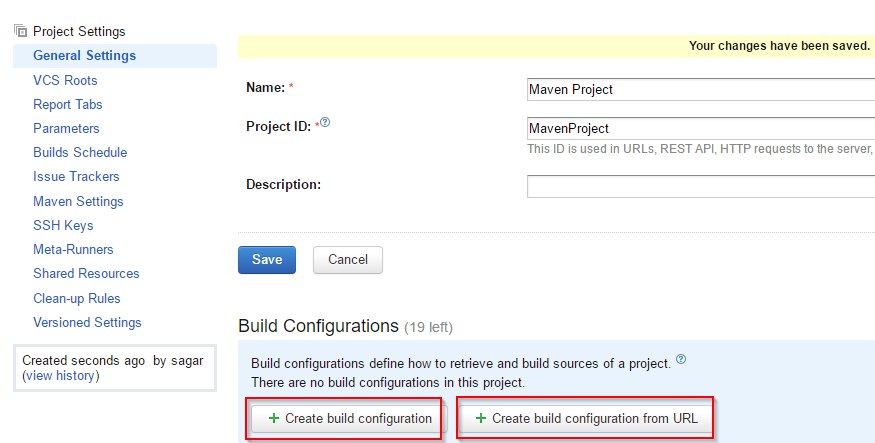Navigate to Issue Trackers
The image size is (875, 443).
[76, 176]
